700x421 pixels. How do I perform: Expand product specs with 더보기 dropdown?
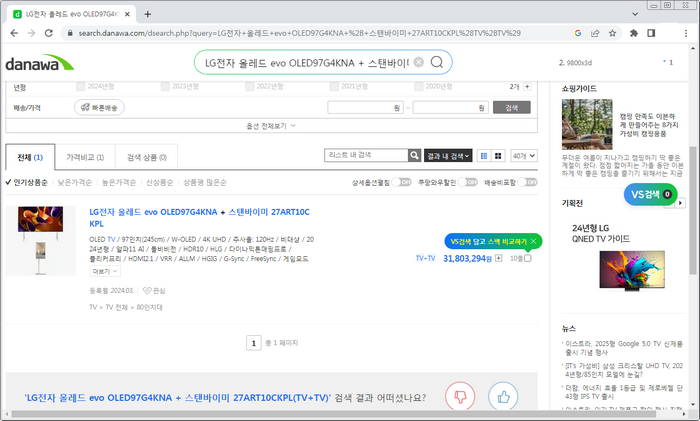pyautogui.click(x=105, y=271)
